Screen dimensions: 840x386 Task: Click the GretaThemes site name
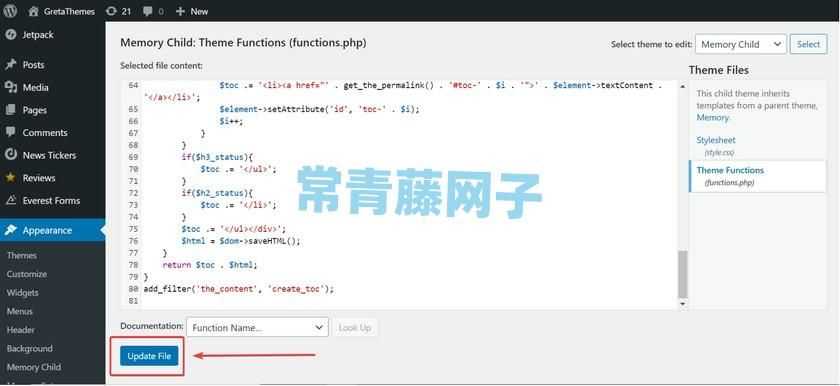(70, 11)
